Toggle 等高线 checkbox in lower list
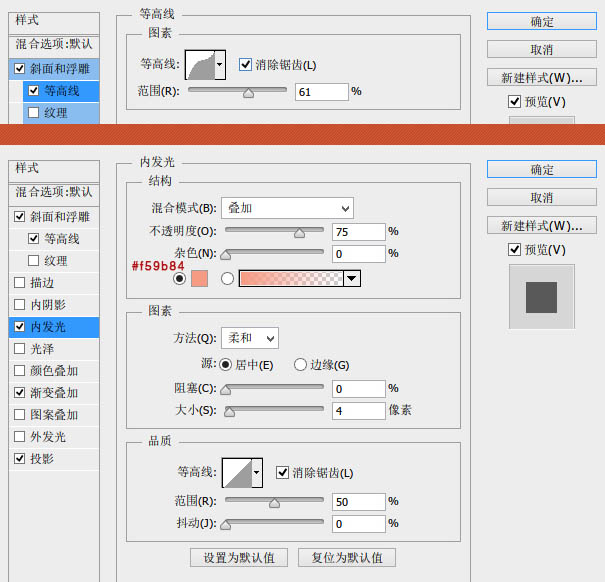Viewport: 605px width, 582px height. 34,239
